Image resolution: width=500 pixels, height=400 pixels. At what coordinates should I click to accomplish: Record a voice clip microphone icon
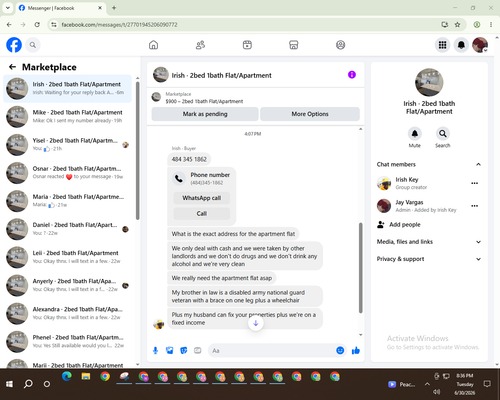click(155, 350)
